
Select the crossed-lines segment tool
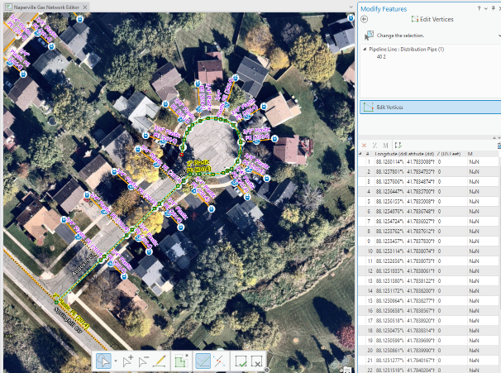(x=219, y=361)
